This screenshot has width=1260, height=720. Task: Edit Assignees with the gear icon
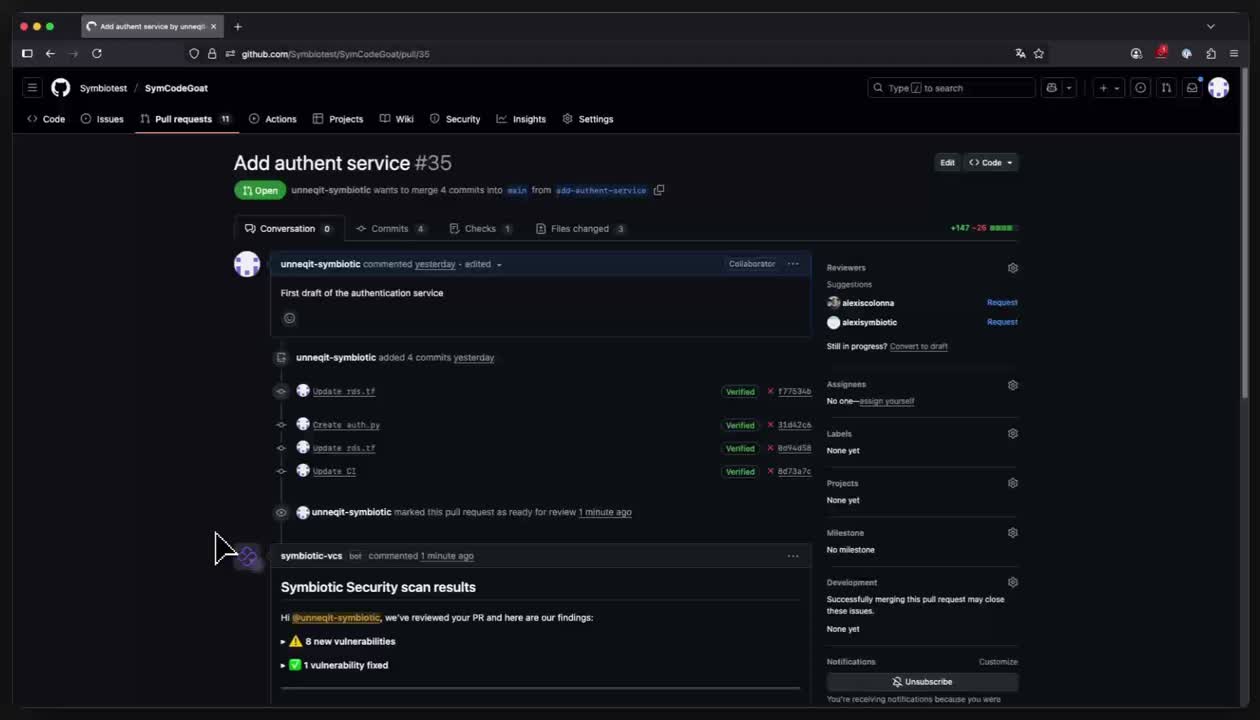pyautogui.click(x=1013, y=385)
